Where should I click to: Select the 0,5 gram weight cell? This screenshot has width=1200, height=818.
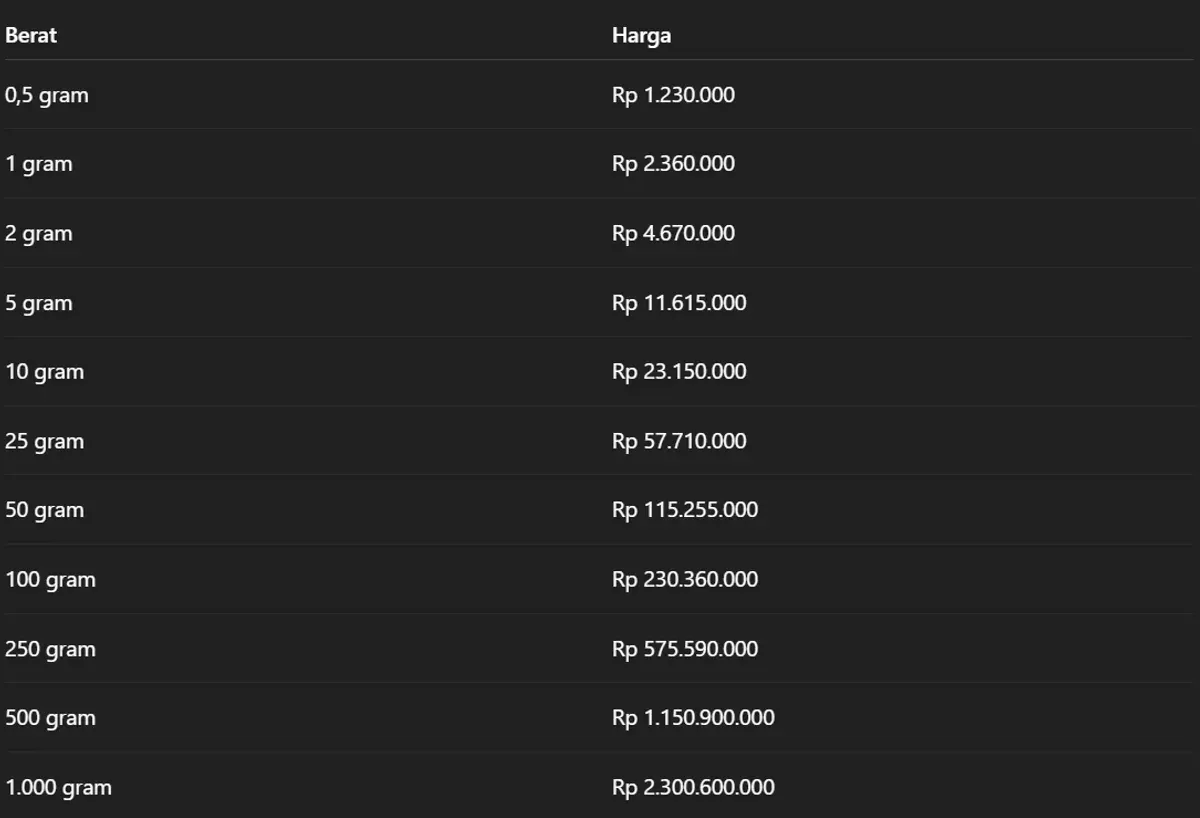point(47,96)
